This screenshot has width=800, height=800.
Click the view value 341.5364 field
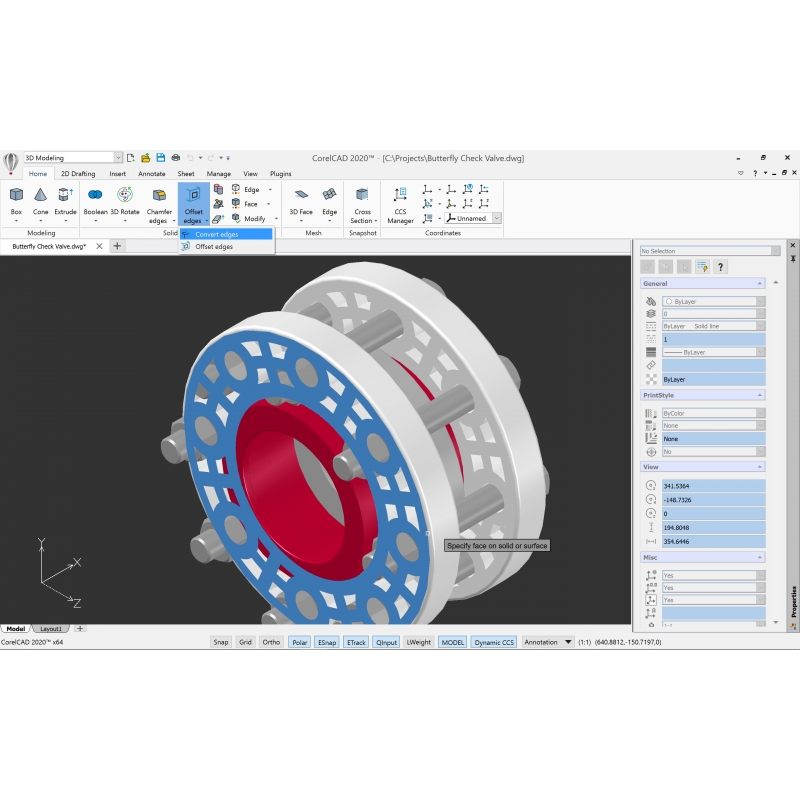[x=713, y=486]
